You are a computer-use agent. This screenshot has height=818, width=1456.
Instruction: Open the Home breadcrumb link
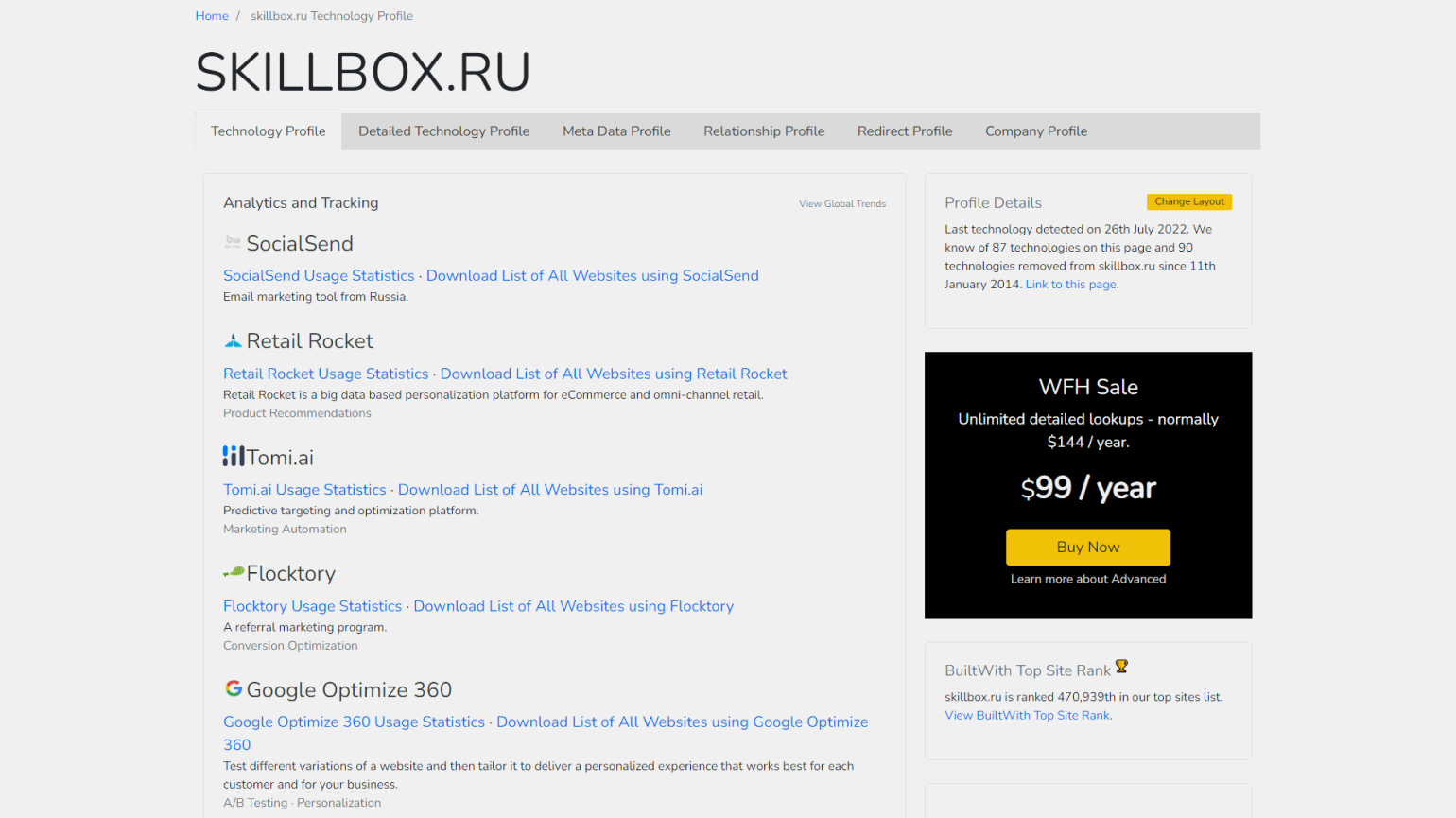pos(212,16)
